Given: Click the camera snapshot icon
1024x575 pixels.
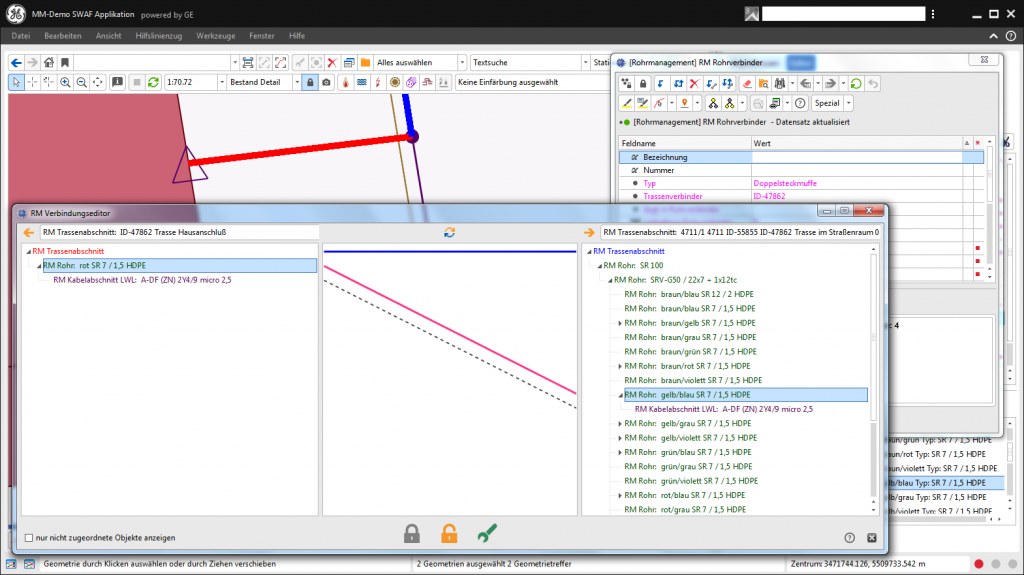Looking at the screenshot, I should [326, 82].
